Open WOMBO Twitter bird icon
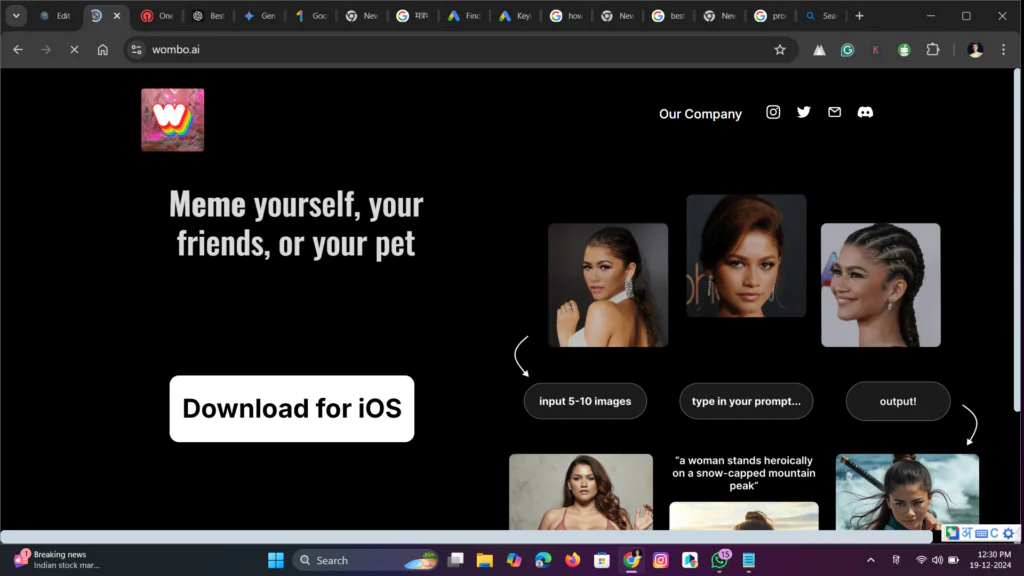Image resolution: width=1024 pixels, height=576 pixels. coord(803,112)
